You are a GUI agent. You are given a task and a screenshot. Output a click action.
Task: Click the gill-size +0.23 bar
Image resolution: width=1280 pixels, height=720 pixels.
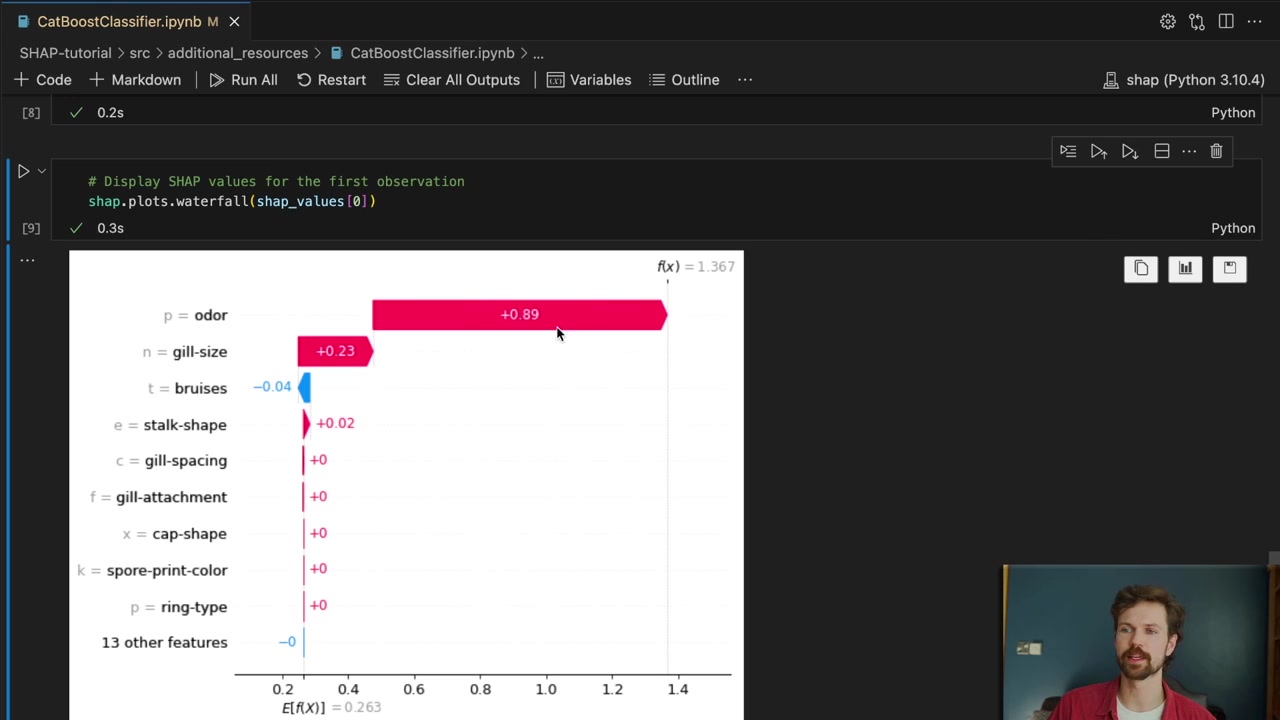(x=335, y=351)
